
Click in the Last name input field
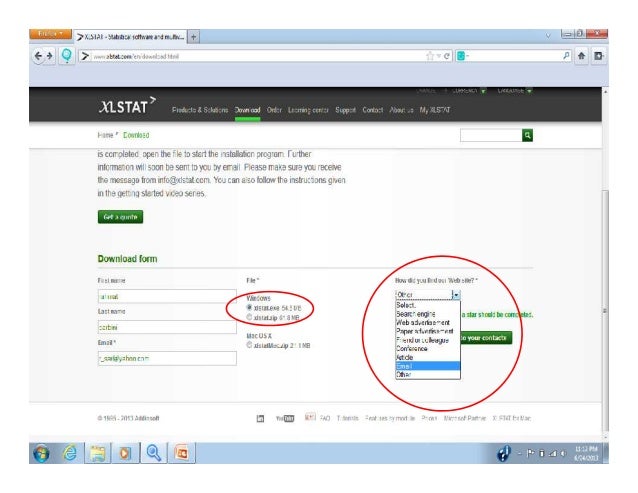[x=167, y=327]
